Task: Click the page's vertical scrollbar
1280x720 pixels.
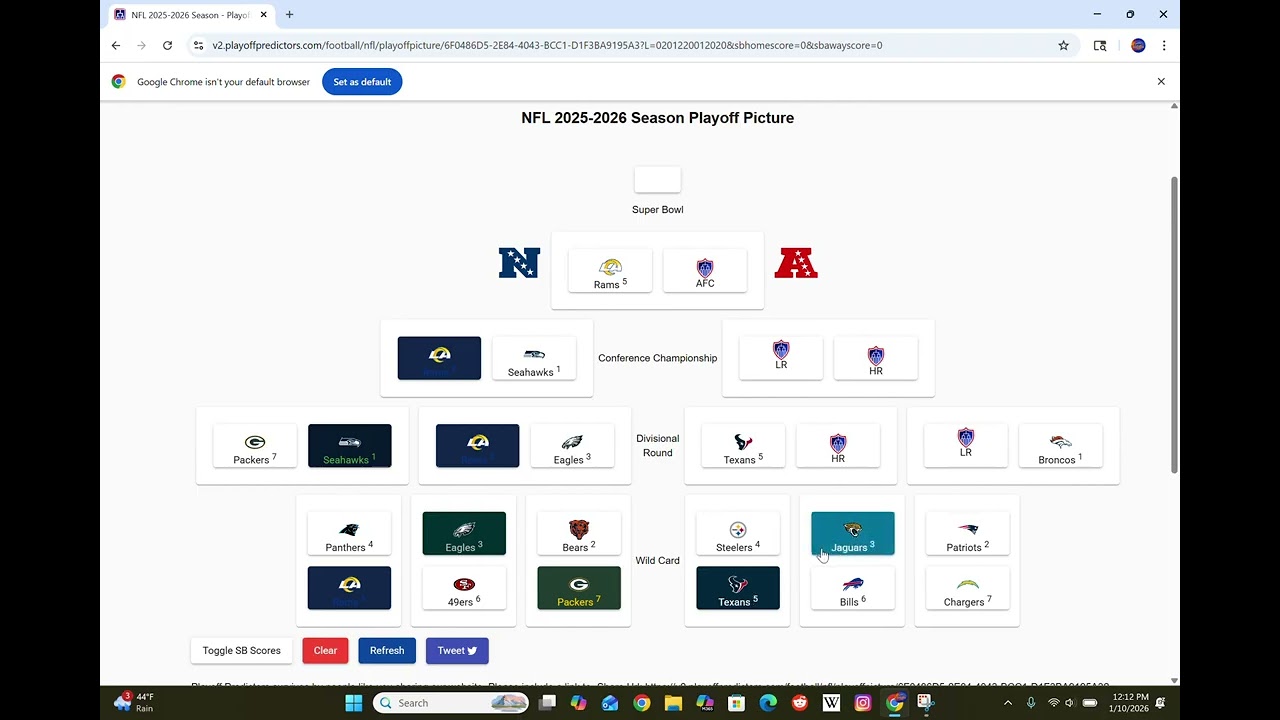Action: click(1174, 323)
